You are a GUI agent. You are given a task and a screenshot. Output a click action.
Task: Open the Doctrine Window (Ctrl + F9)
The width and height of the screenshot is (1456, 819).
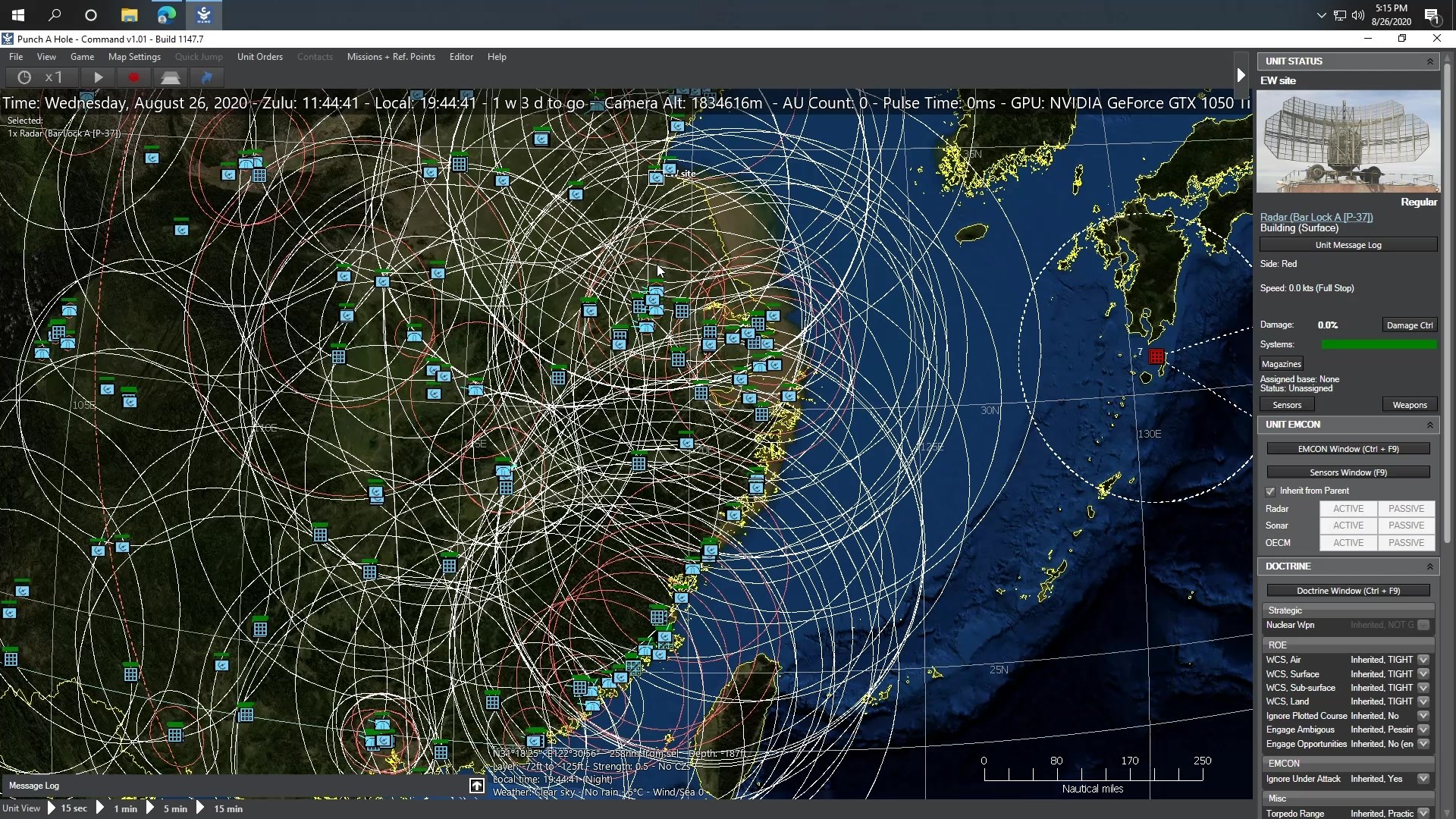(1348, 591)
